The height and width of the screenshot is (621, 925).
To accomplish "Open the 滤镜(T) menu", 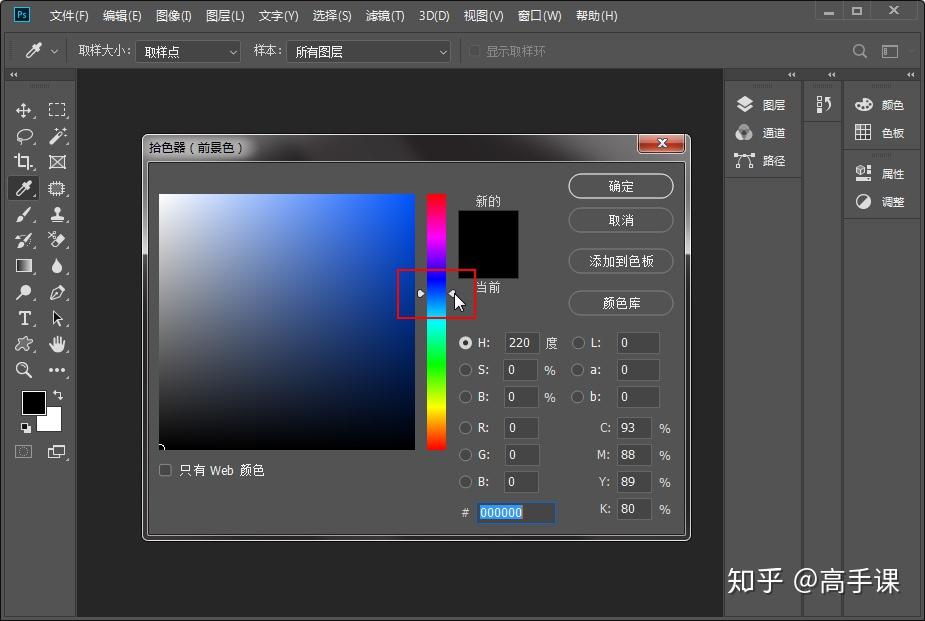I will click(385, 16).
